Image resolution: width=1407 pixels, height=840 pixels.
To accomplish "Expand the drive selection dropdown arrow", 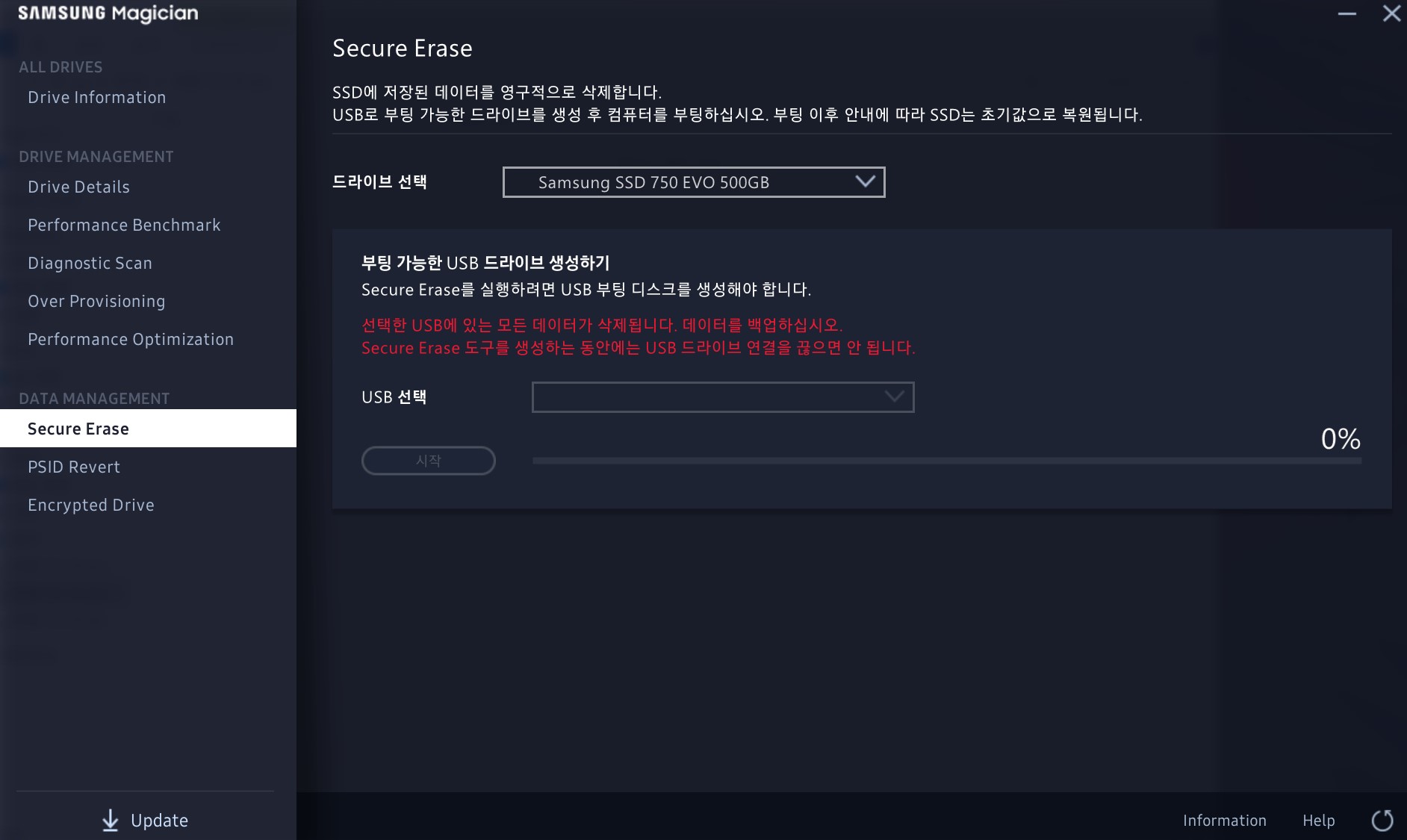I will tap(865, 181).
